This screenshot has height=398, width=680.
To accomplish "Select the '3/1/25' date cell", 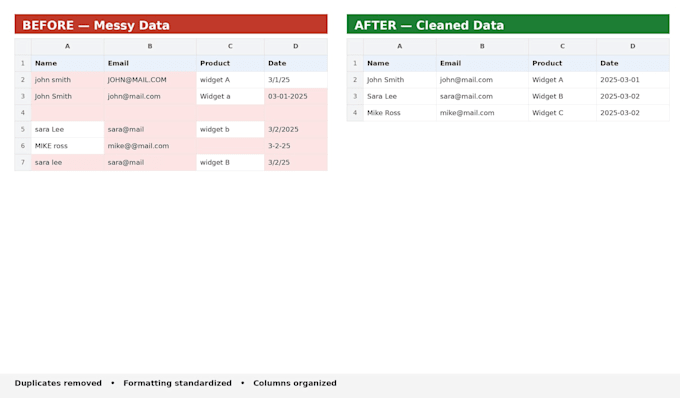I will pyautogui.click(x=296, y=80).
